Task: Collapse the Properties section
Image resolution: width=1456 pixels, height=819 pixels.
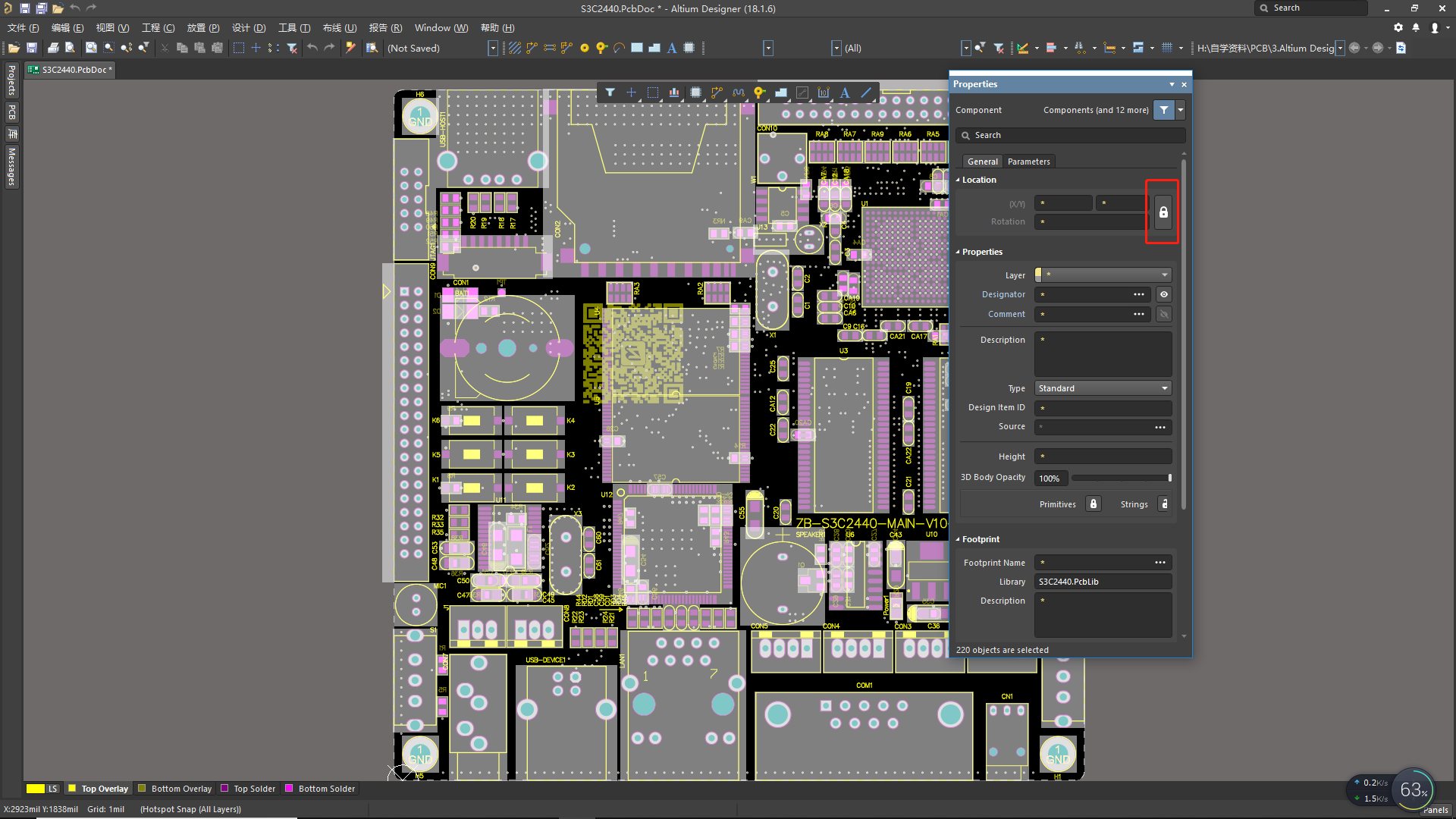Action: point(958,252)
